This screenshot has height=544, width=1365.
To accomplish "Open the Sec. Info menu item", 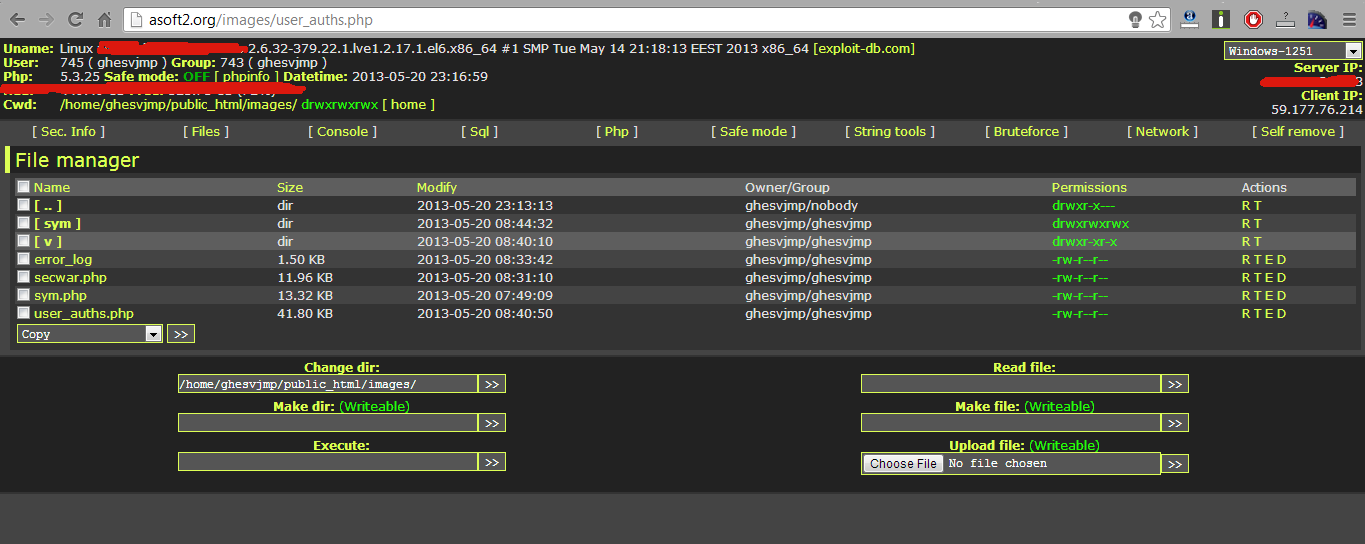I will coord(68,131).
